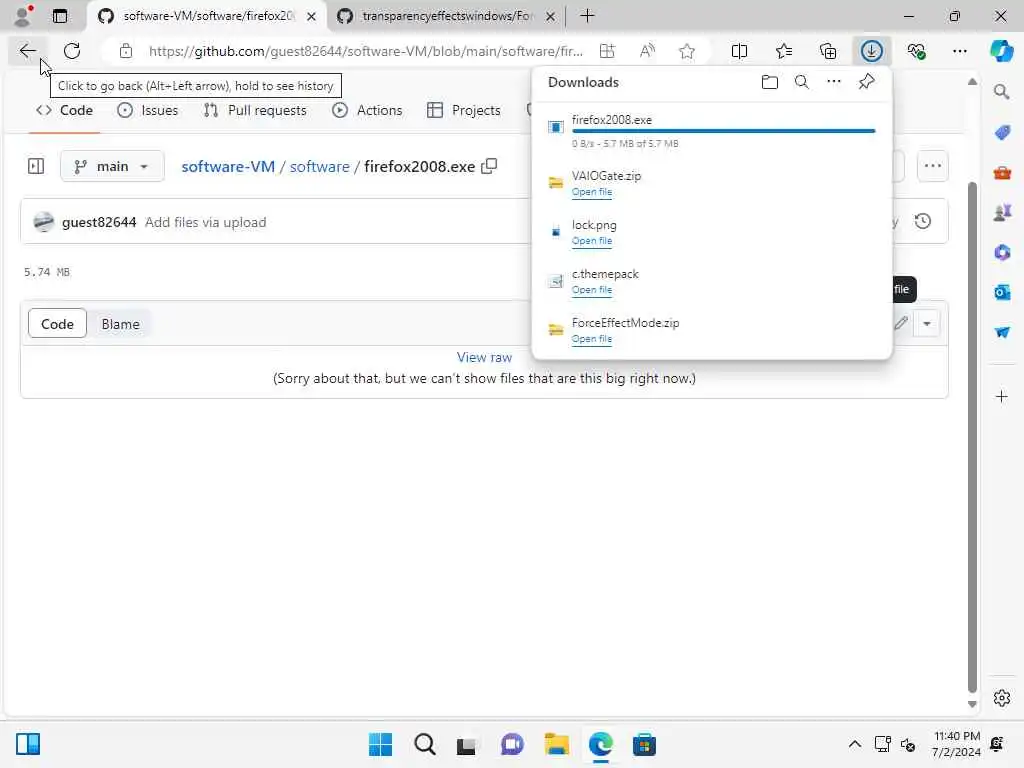Add page to favorites with star icon
The height and width of the screenshot is (768, 1024).
686,51
